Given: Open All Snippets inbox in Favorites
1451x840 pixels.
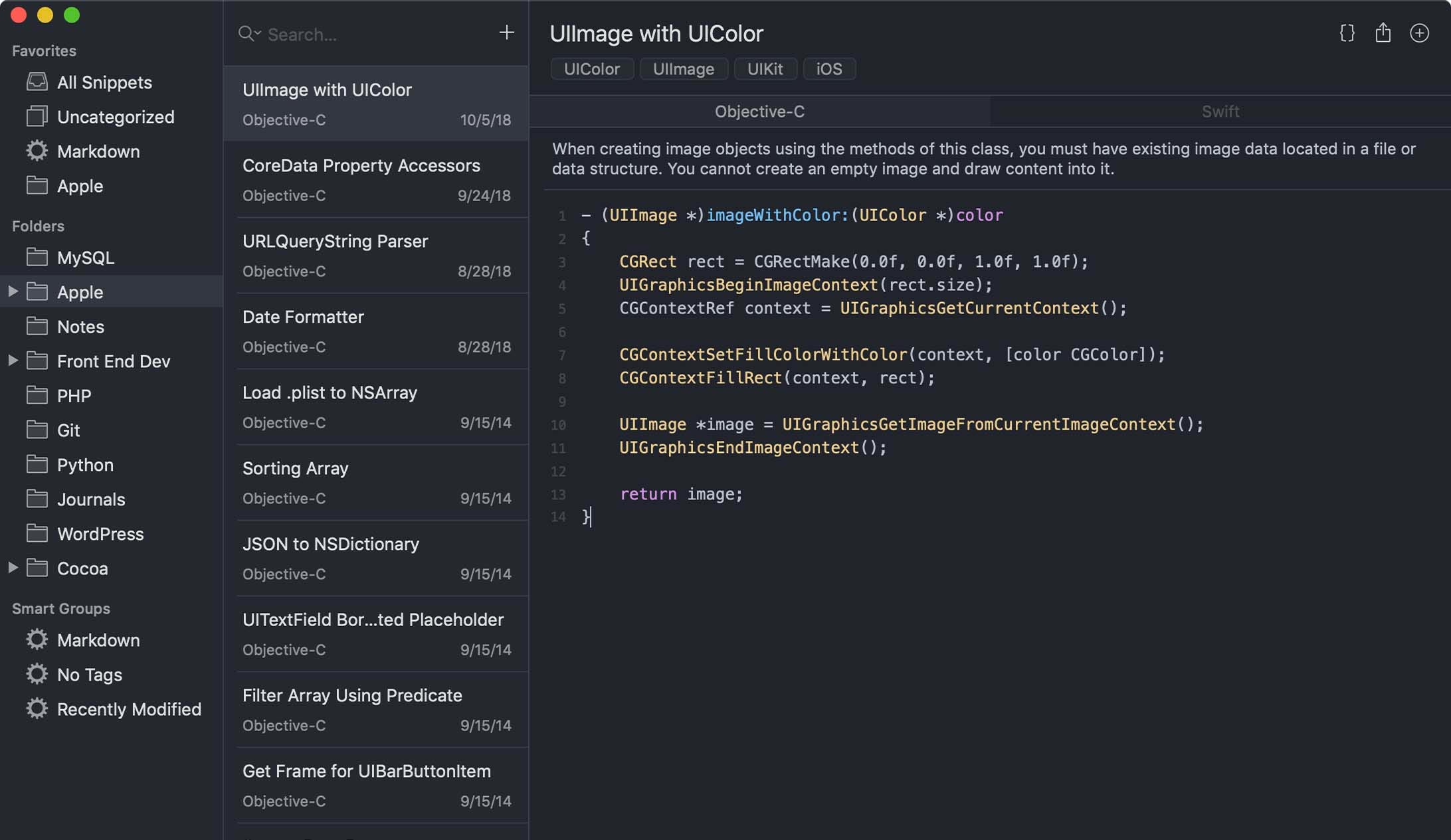Looking at the screenshot, I should (x=104, y=82).
